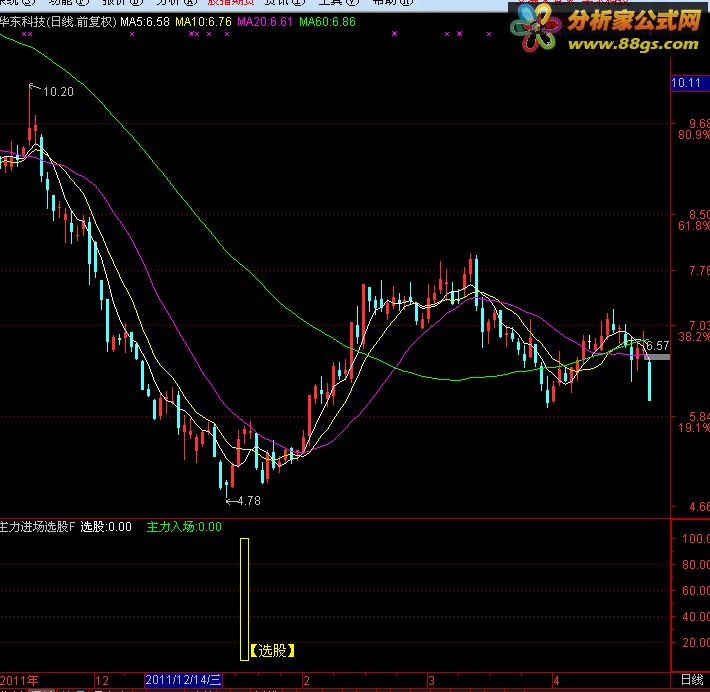This screenshot has height=692, width=710.
Task: Click the 日线 period button
Action: click(x=692, y=680)
